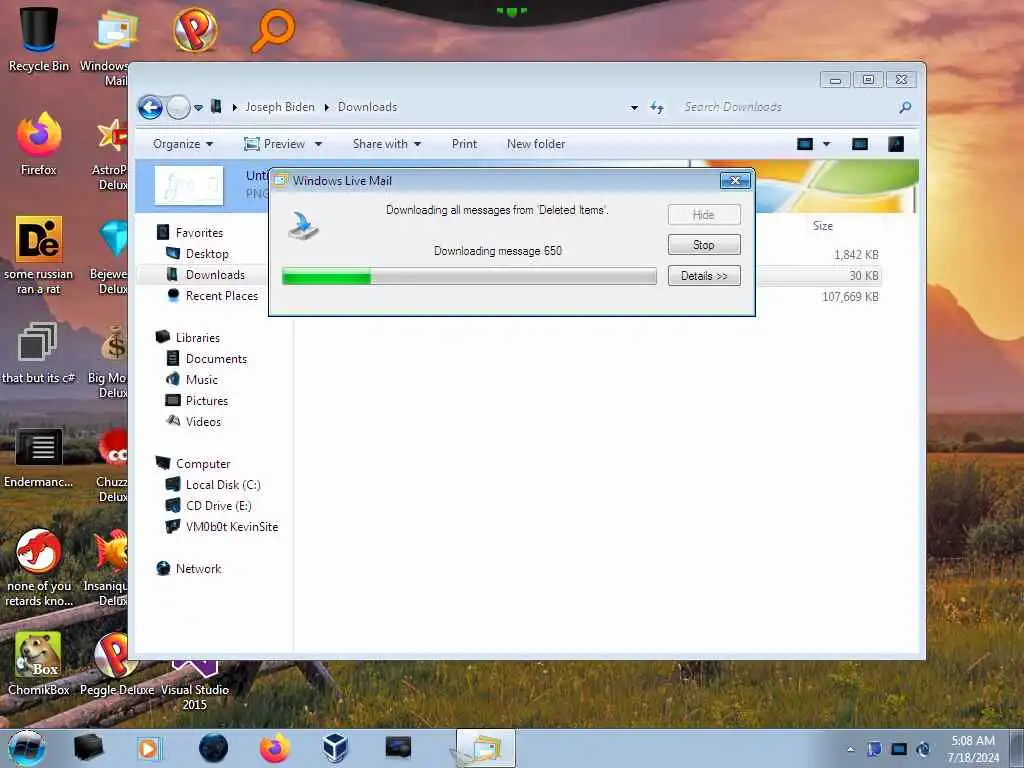Open the Explorer help icon
Image resolution: width=1024 pixels, height=768 pixels.
click(895, 144)
